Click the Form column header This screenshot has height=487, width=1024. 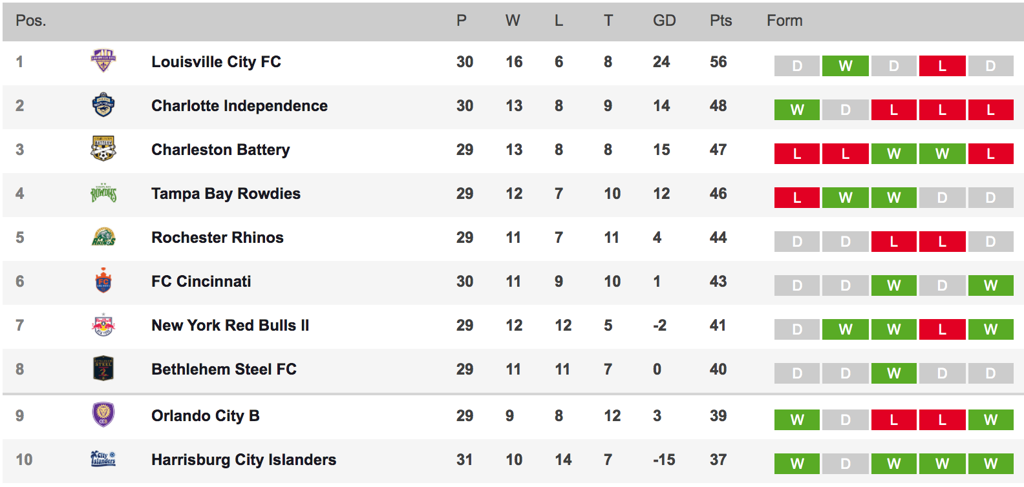pos(784,21)
